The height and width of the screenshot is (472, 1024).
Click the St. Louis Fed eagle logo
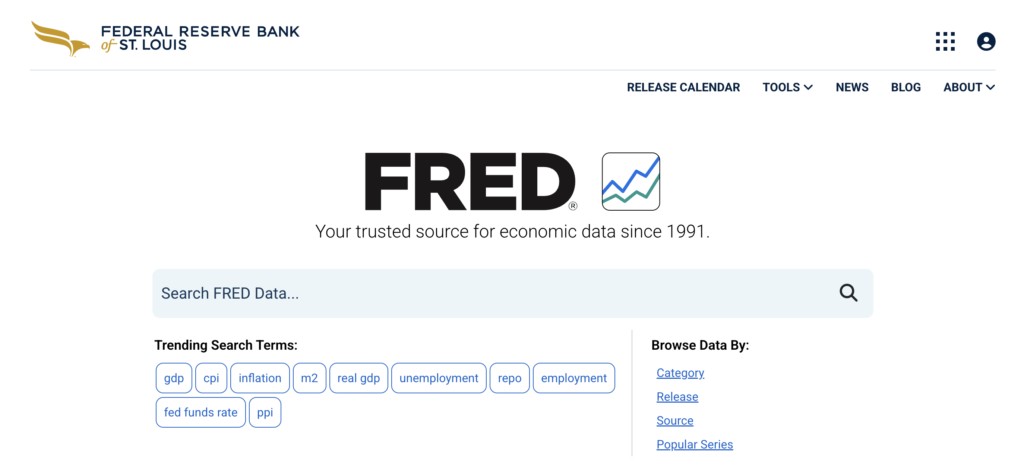[x=60, y=39]
